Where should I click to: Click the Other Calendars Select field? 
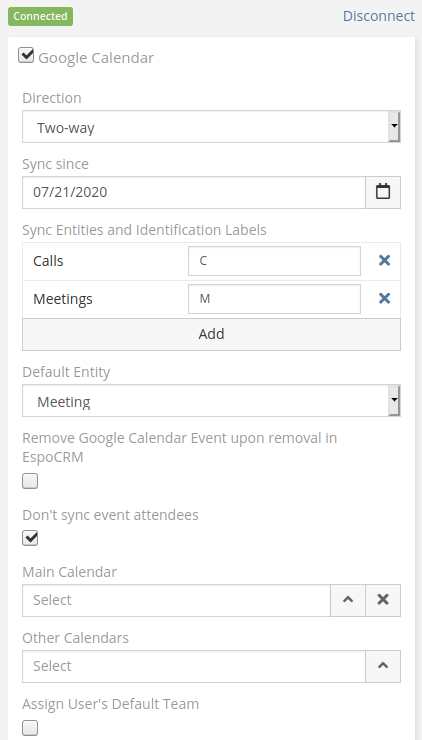pyautogui.click(x=194, y=666)
